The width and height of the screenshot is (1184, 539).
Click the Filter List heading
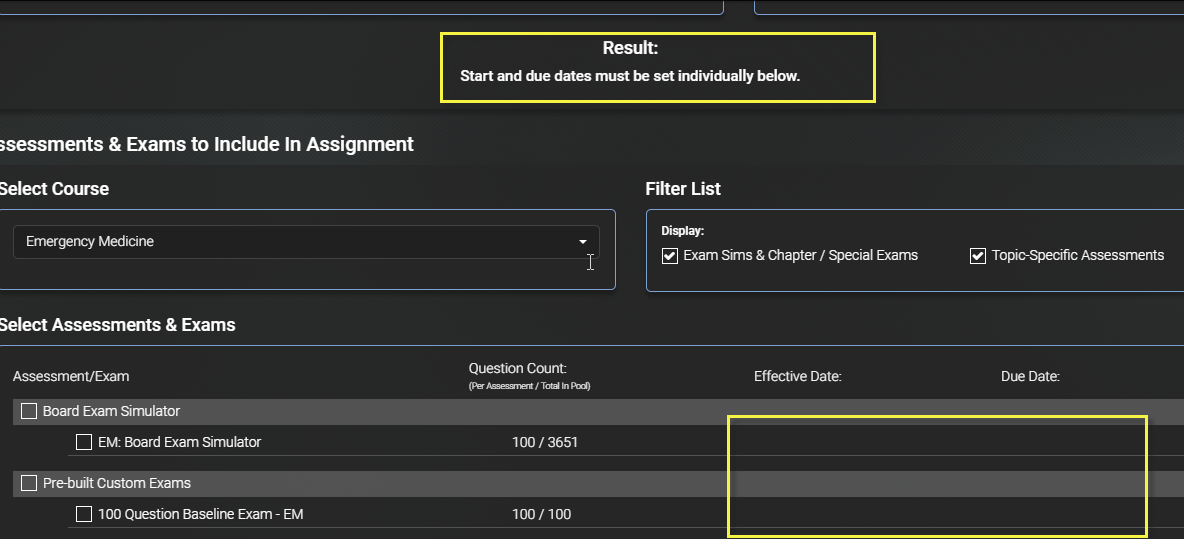[683, 189]
